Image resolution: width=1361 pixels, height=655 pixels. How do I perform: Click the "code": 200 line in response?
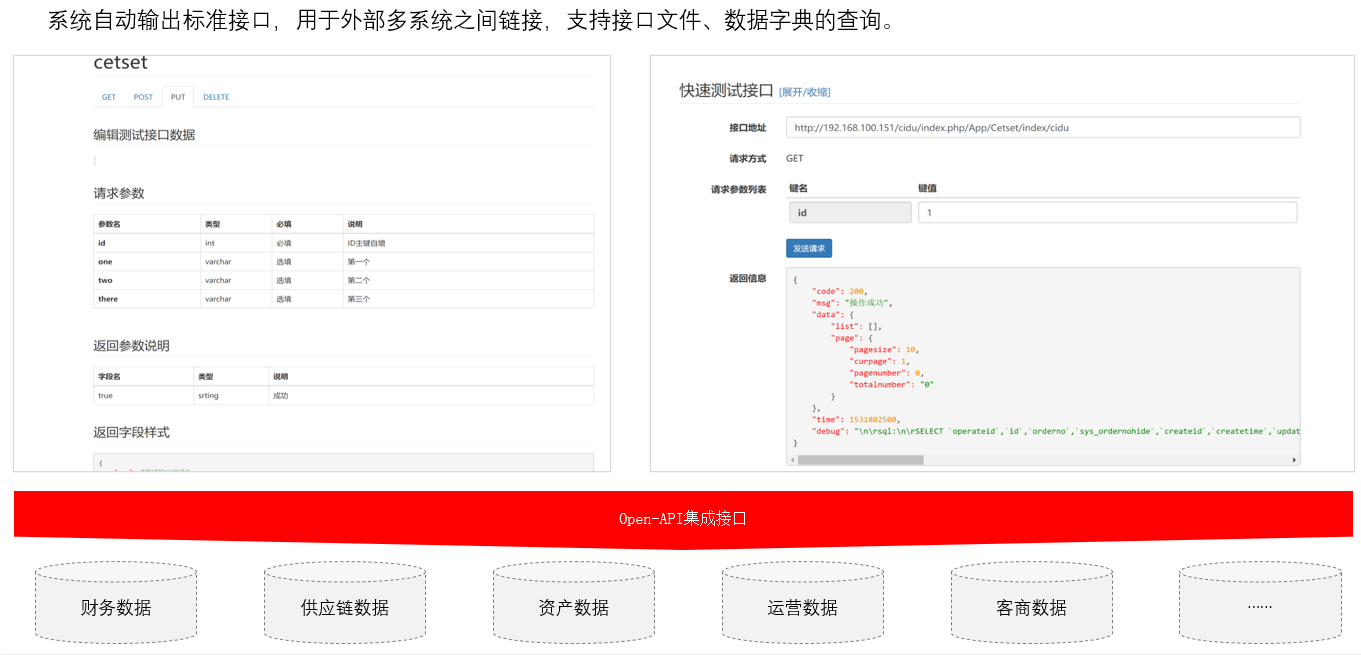(x=840, y=291)
